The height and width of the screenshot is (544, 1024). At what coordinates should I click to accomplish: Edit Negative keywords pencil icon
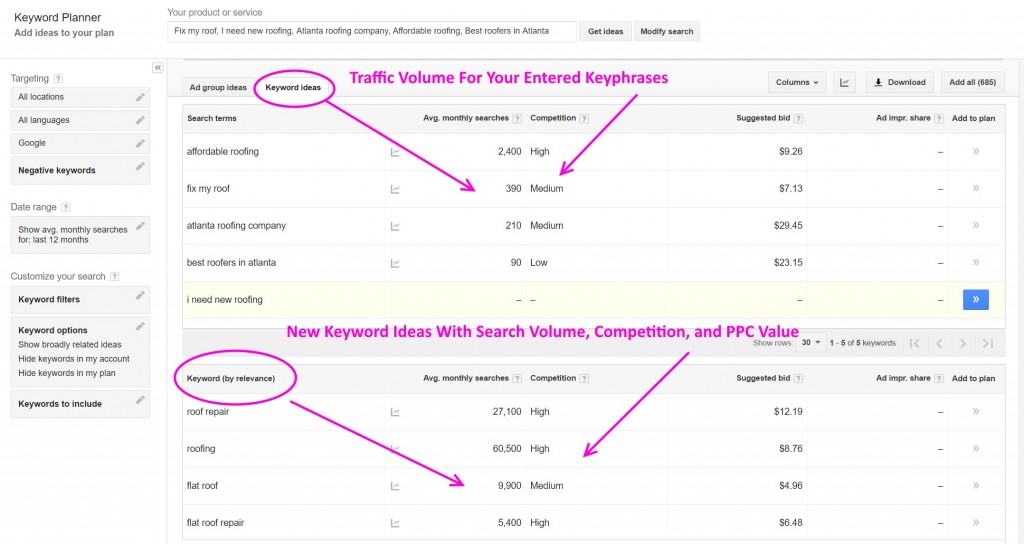pos(140,167)
